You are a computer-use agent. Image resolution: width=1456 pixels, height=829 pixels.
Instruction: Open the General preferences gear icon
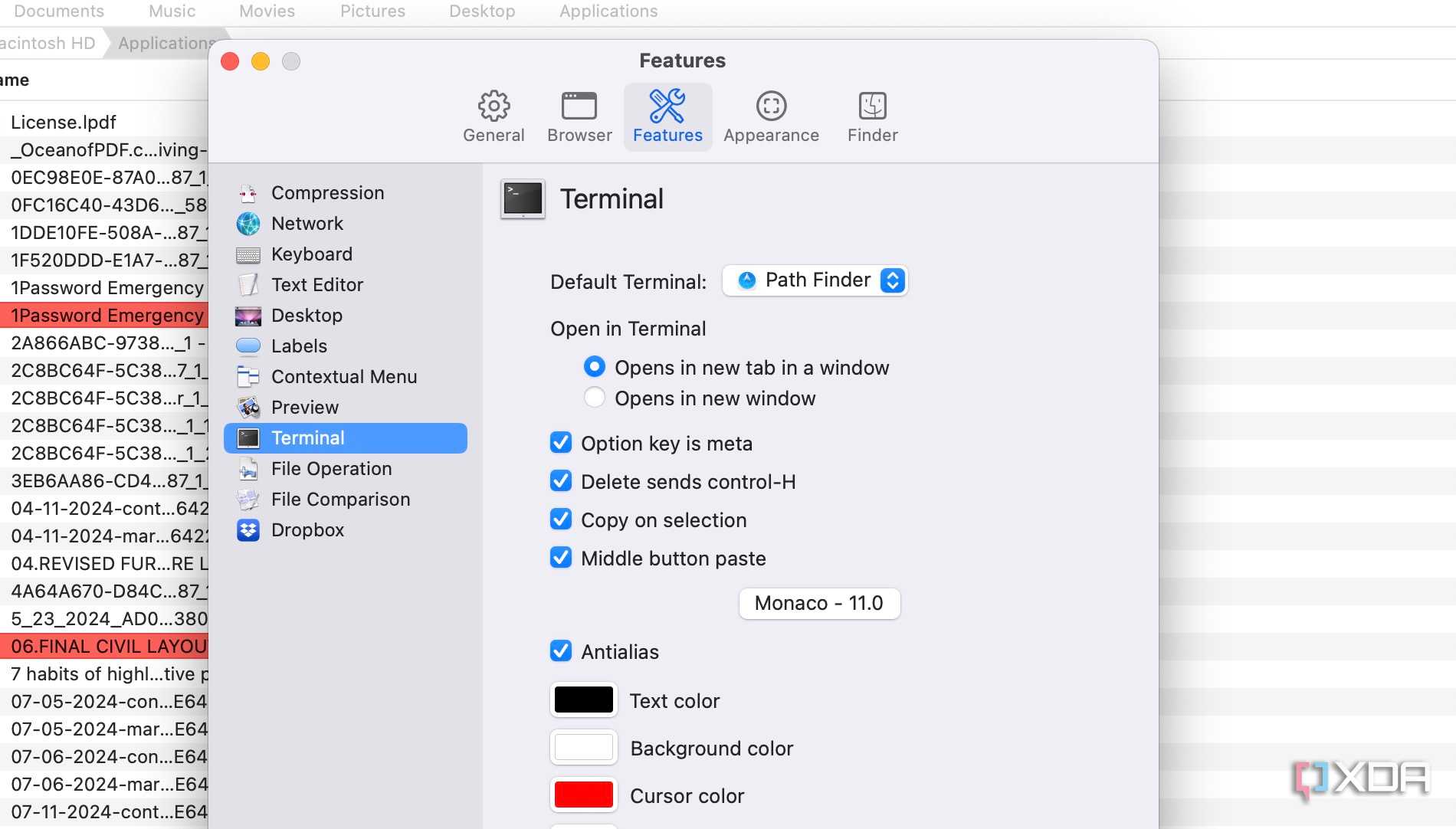(x=494, y=106)
